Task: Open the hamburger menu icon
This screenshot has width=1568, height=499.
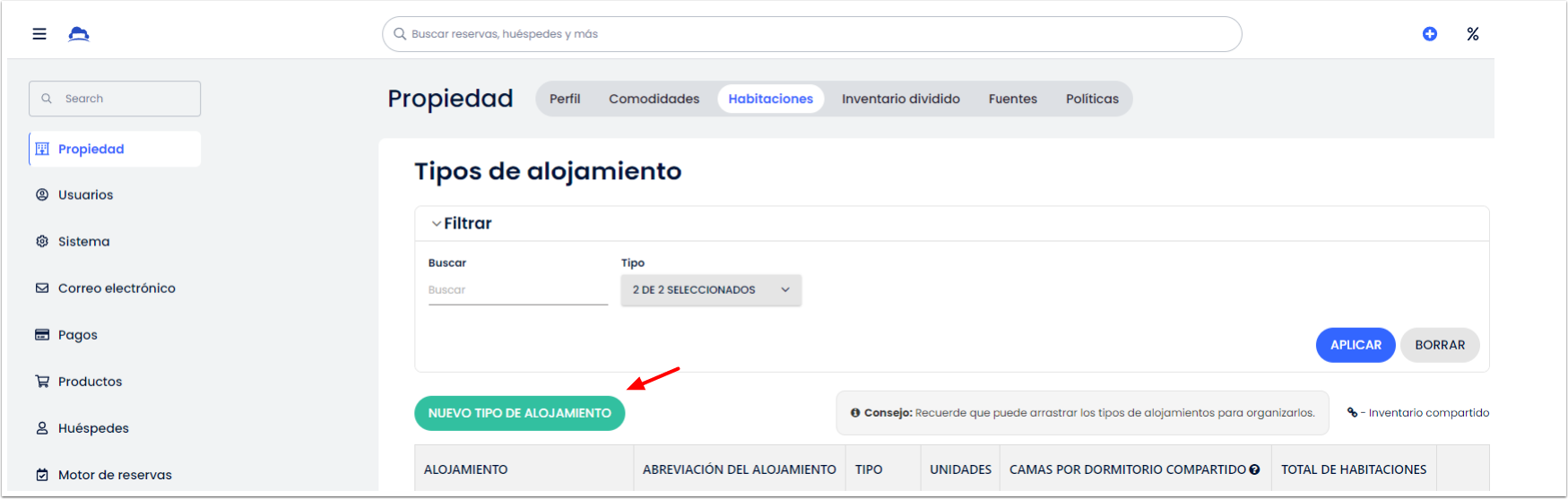Action: (39, 34)
